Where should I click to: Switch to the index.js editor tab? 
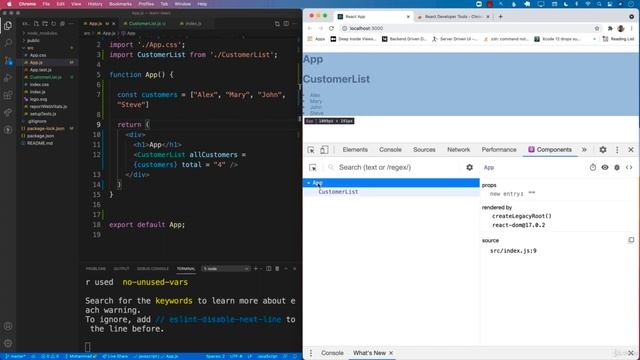coord(193,24)
